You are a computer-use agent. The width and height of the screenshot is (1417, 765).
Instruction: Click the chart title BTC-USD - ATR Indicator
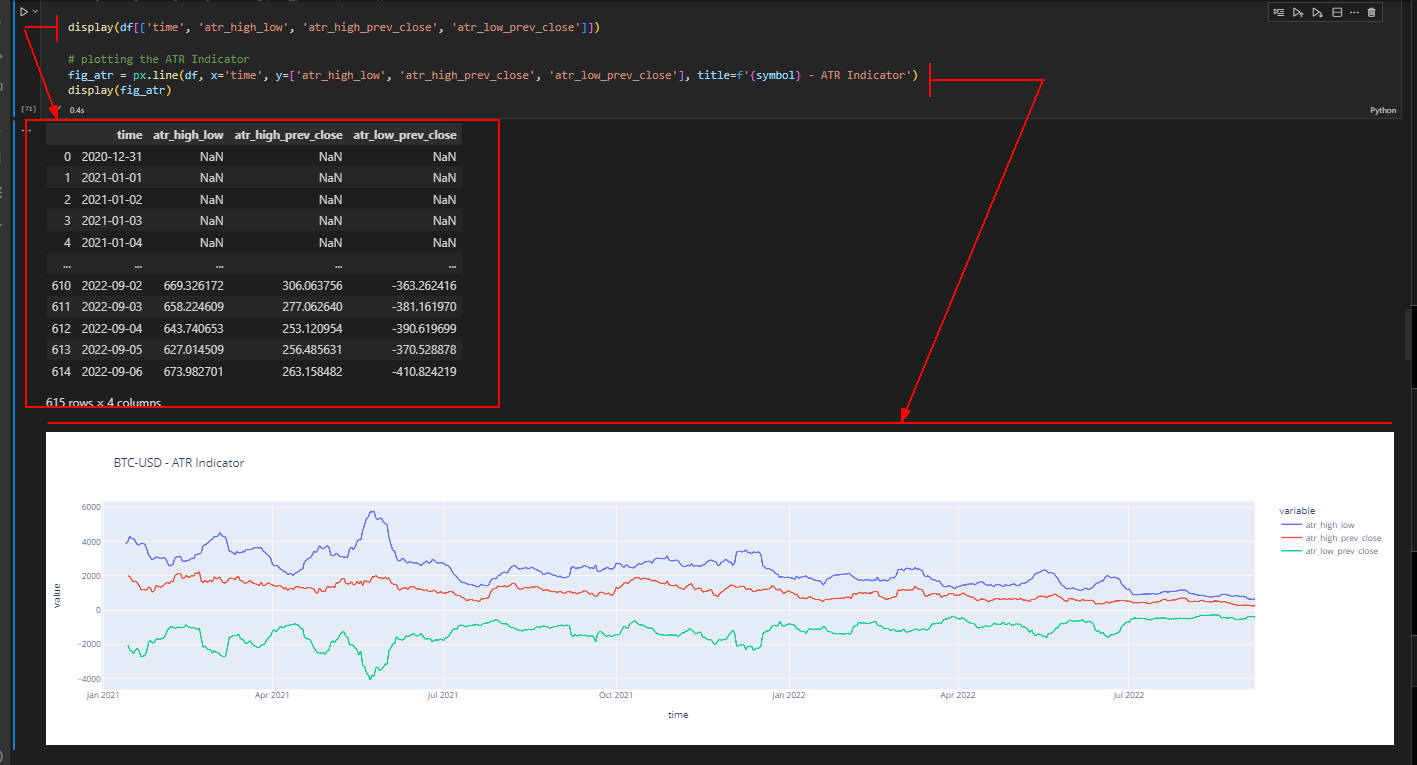pyautogui.click(x=179, y=463)
